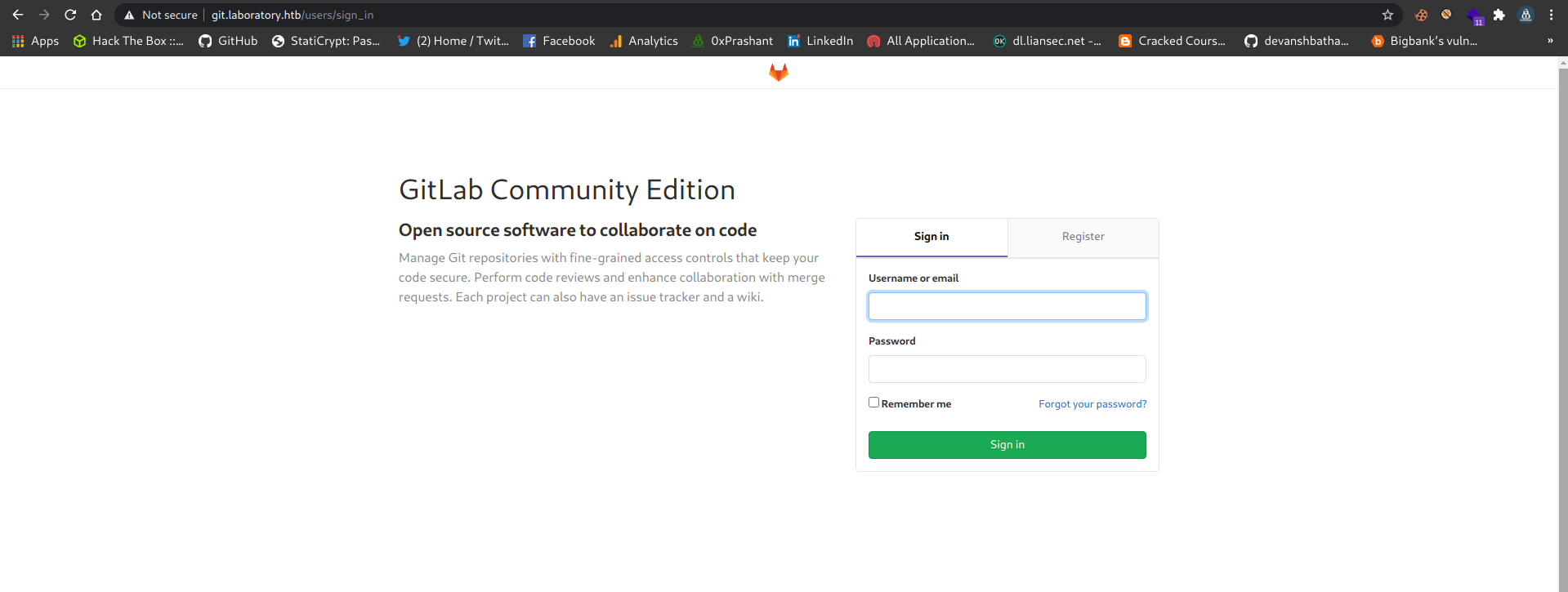1568x592 pixels.
Task: Open the Hack The Box bookmark
Action: tap(128, 41)
